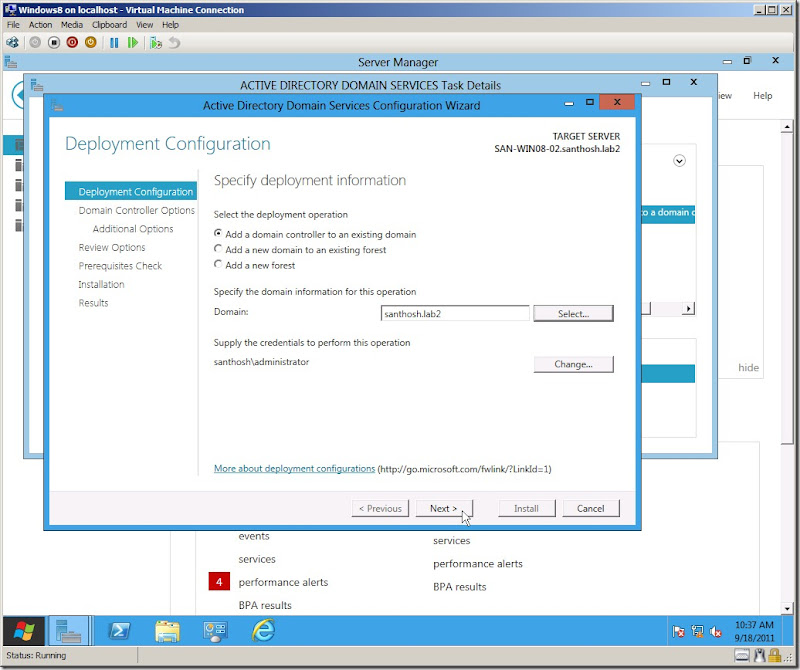Click the Action Center flag tray icon

[x=678, y=632]
